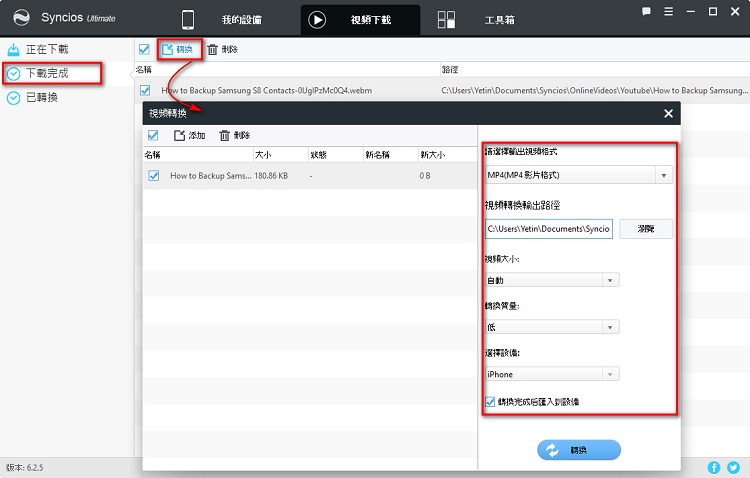Open the Facebook icon in the status bar
The image size is (750, 478).
[714, 467]
